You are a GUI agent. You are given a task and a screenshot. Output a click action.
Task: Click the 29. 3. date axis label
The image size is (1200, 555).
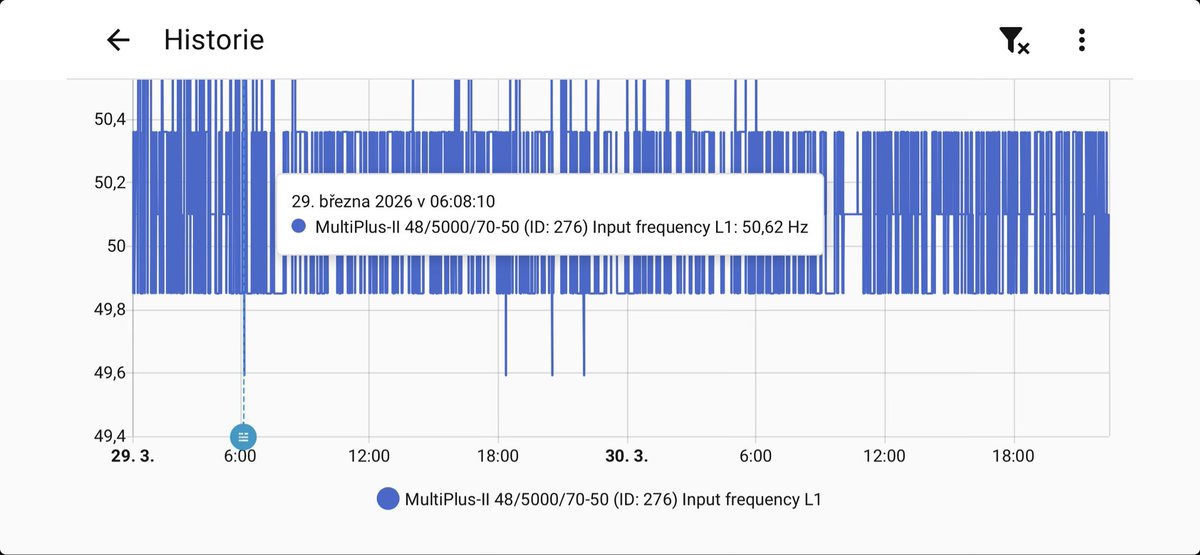(132, 456)
